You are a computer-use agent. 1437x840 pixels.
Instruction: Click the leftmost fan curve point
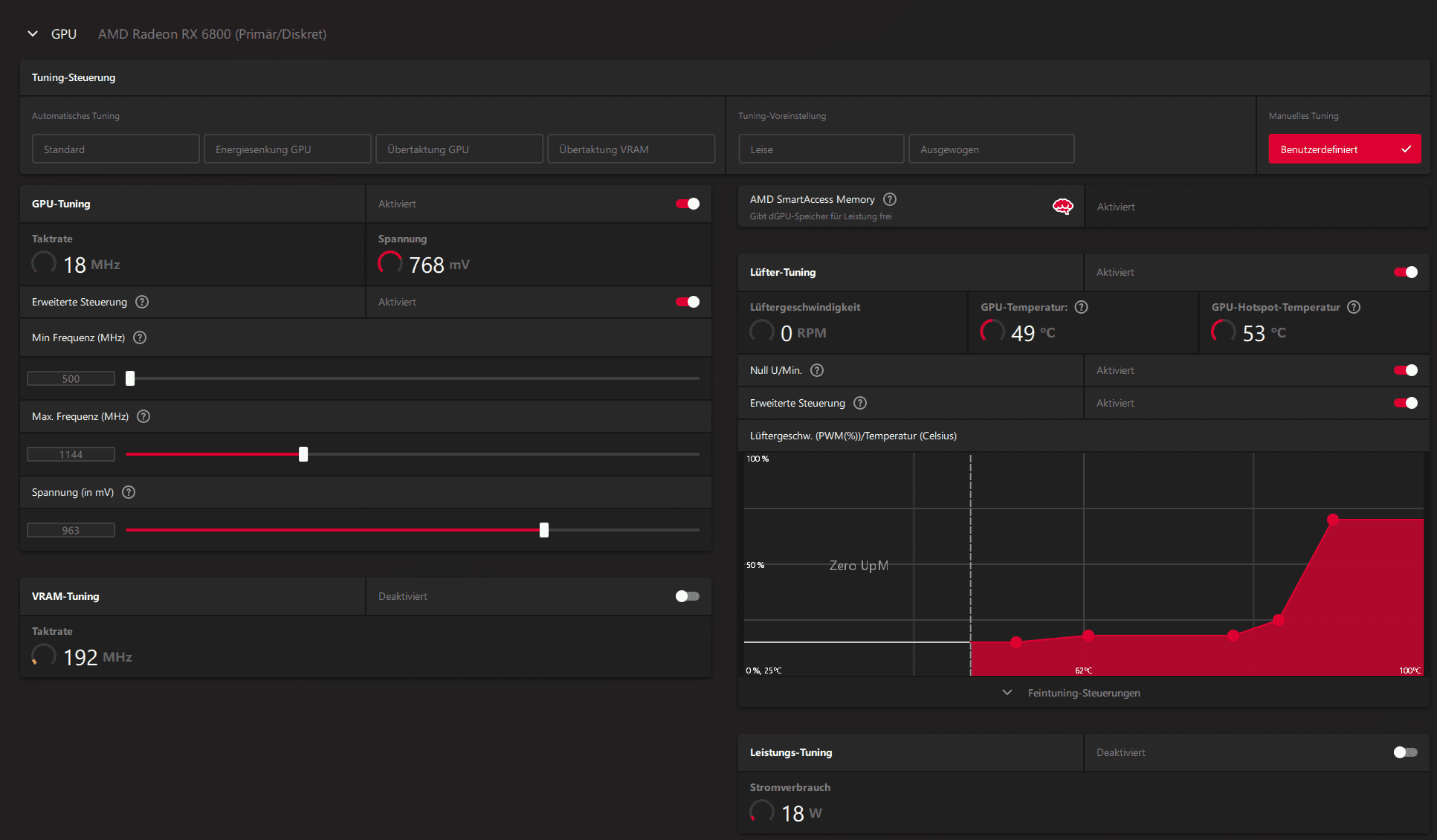point(1016,642)
